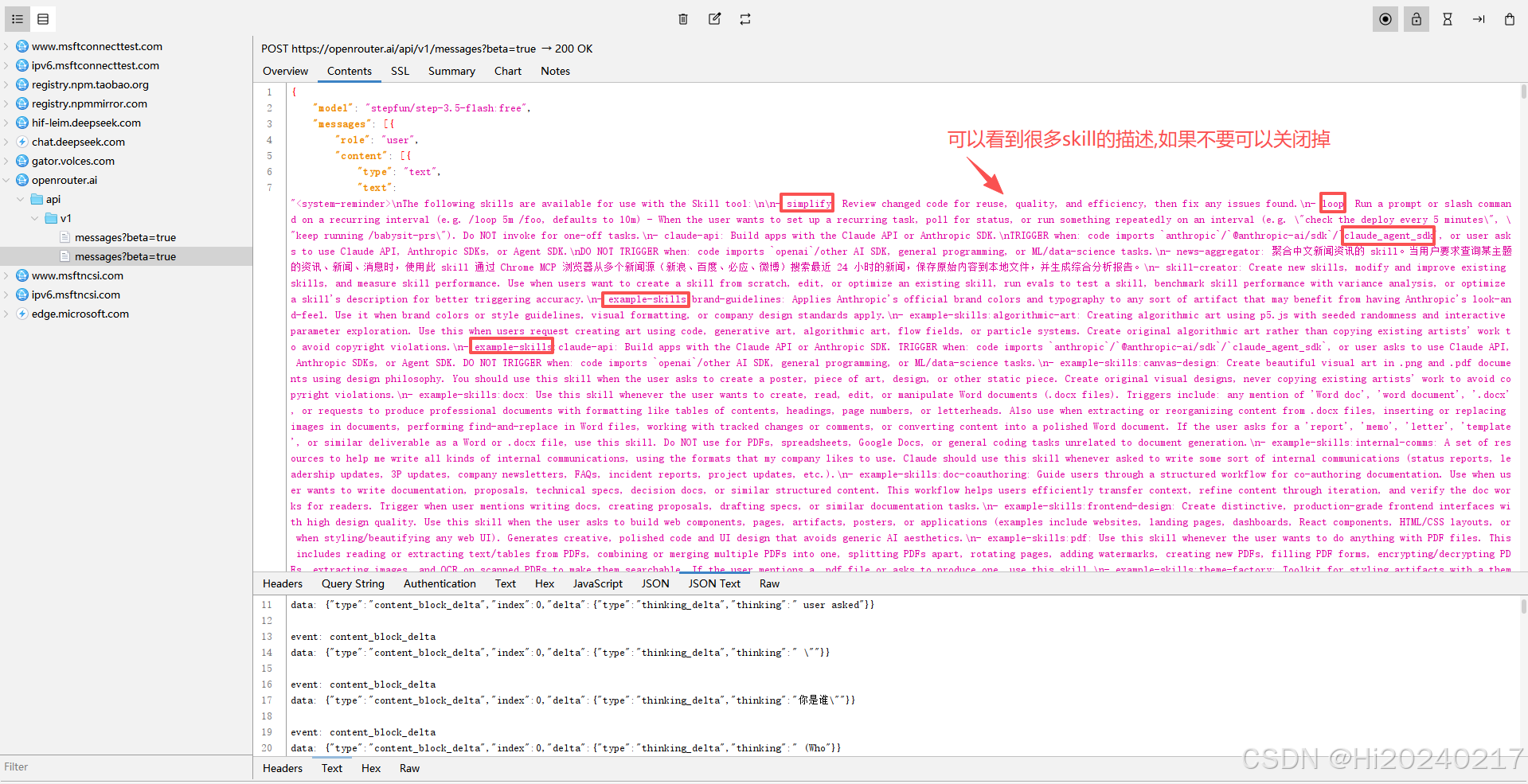Image resolution: width=1528 pixels, height=784 pixels.
Task: Click the compose request icon
Action: [x=714, y=19]
